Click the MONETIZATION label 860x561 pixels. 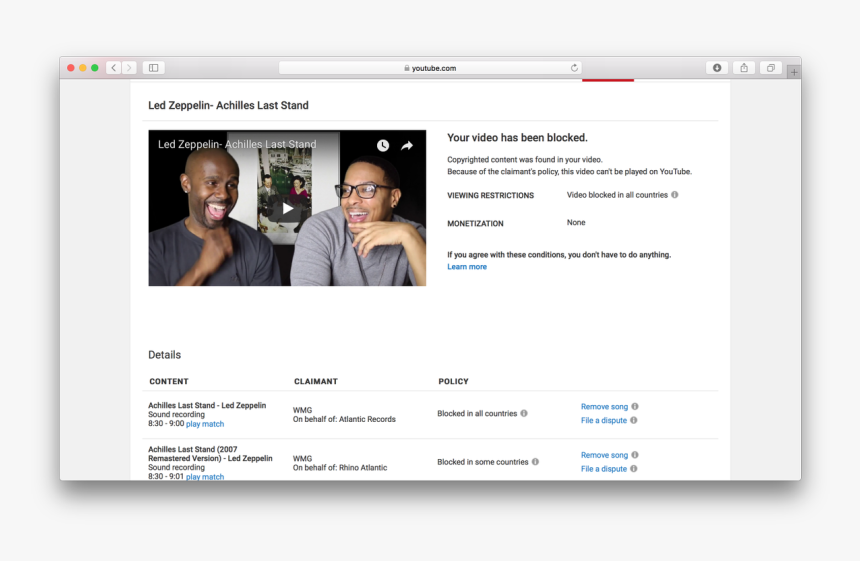pyautogui.click(x=475, y=224)
